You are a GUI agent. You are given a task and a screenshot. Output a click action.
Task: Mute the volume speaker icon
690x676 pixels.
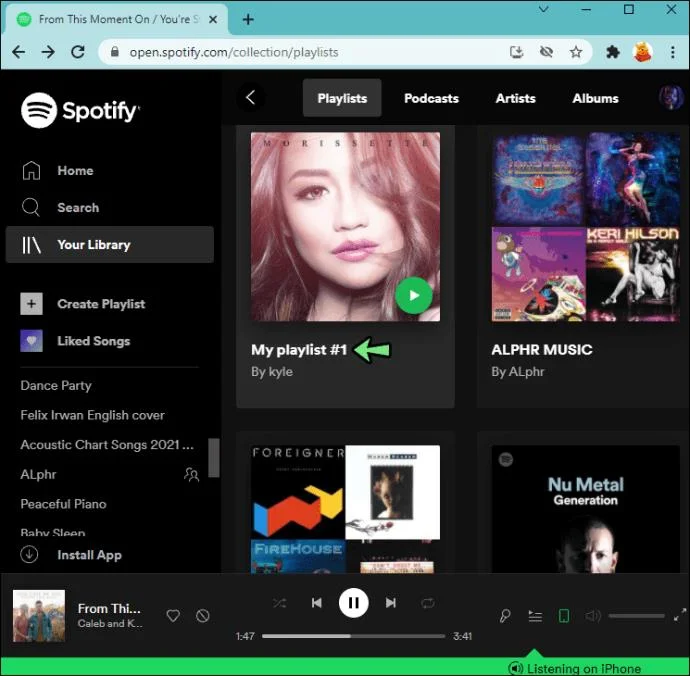[593, 616]
